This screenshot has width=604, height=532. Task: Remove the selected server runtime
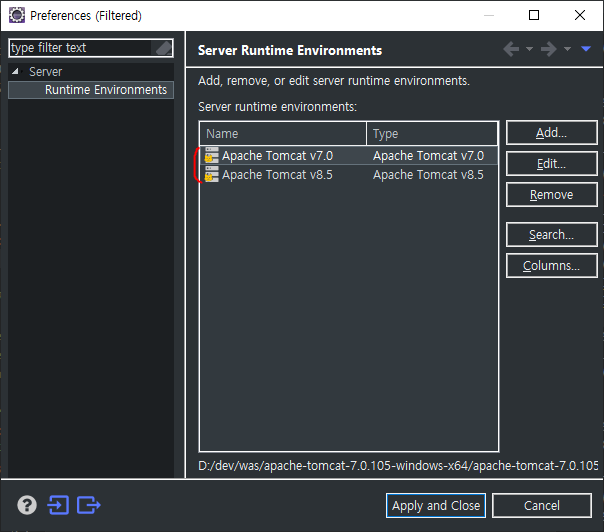(x=552, y=195)
